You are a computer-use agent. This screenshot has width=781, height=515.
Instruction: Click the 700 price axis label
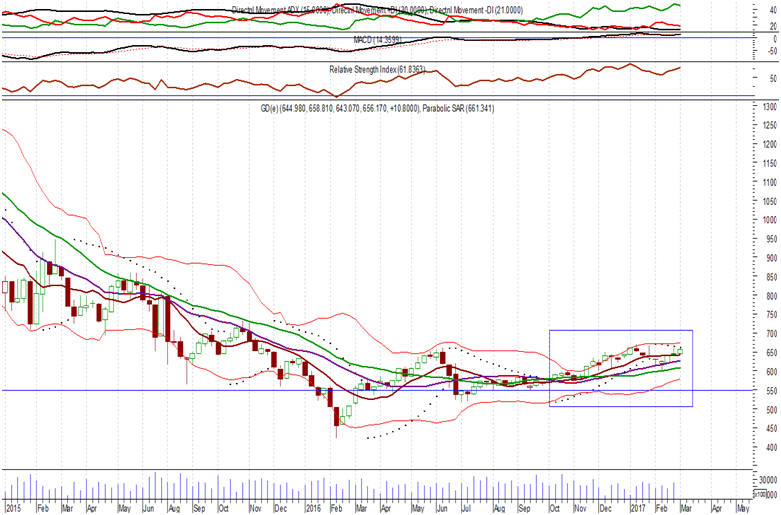tap(771, 334)
